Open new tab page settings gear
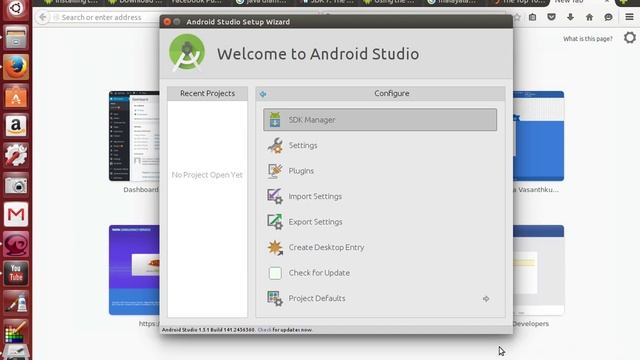This screenshot has height=360, width=640. (630, 38)
